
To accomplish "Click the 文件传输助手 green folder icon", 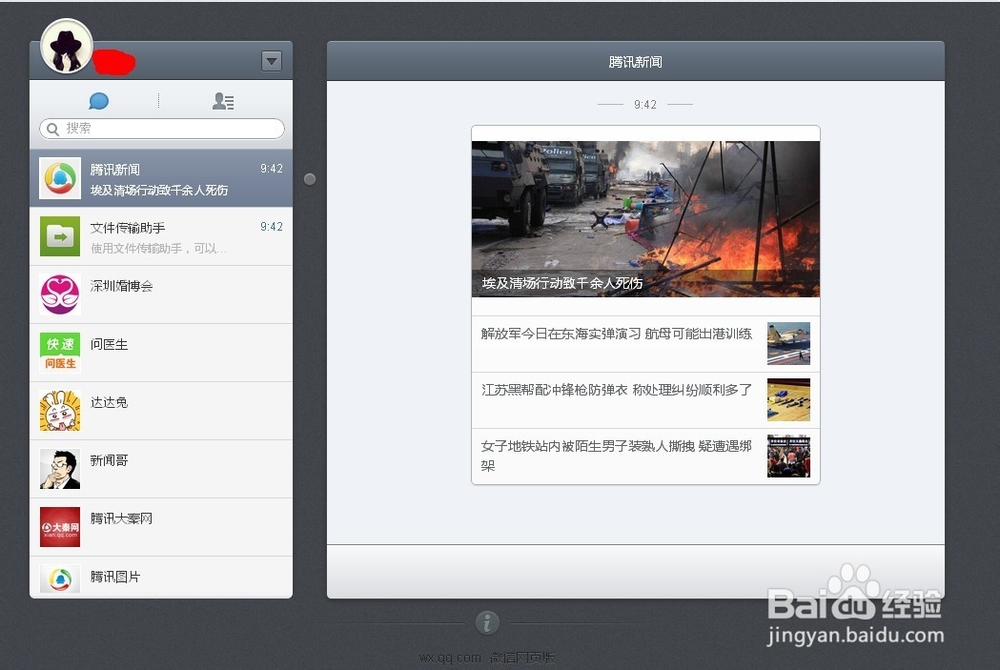I will coord(59,236).
